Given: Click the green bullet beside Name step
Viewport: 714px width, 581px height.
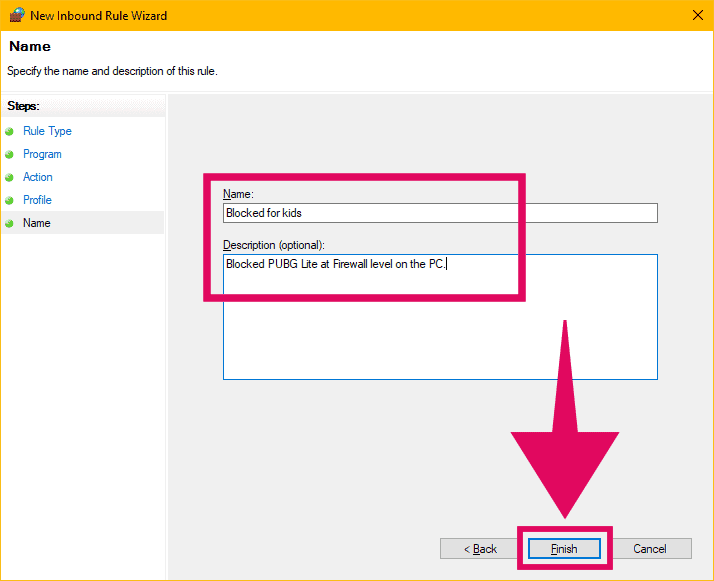Looking at the screenshot, I should (10, 223).
